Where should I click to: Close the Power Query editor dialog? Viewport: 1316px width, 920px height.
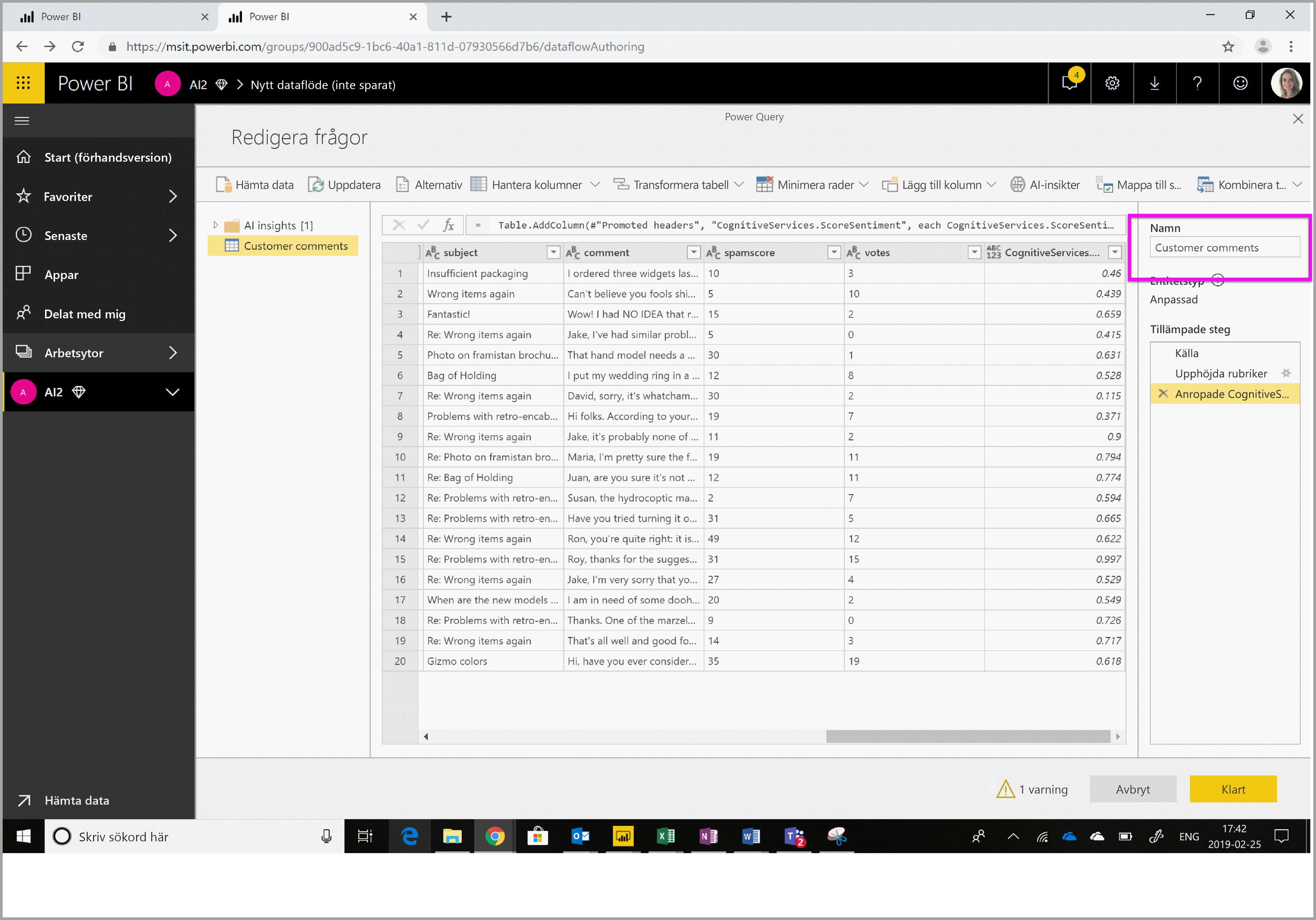[x=1298, y=119]
